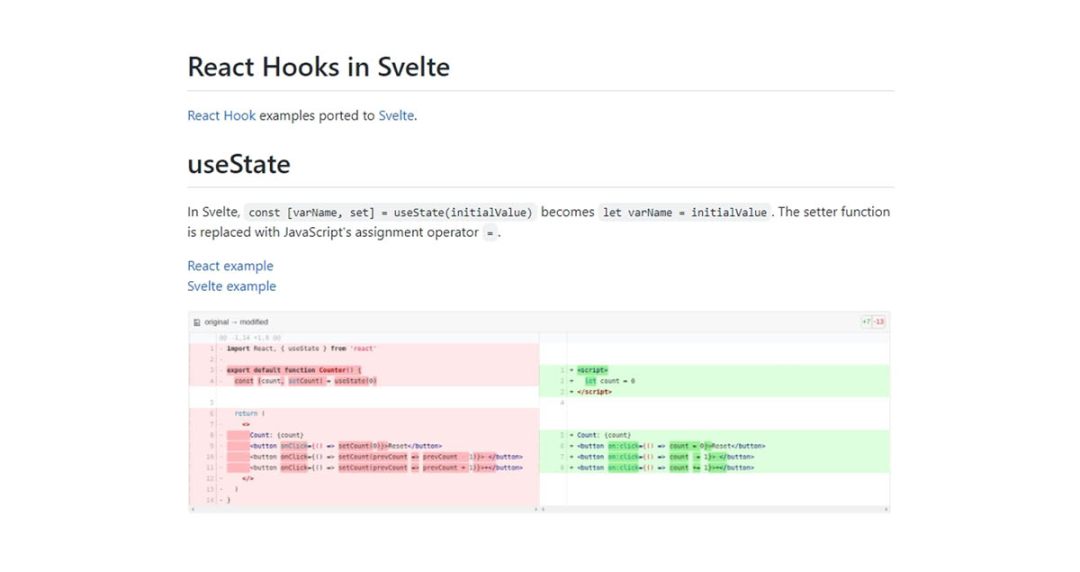Open the "React Hook" link

click(x=221, y=115)
